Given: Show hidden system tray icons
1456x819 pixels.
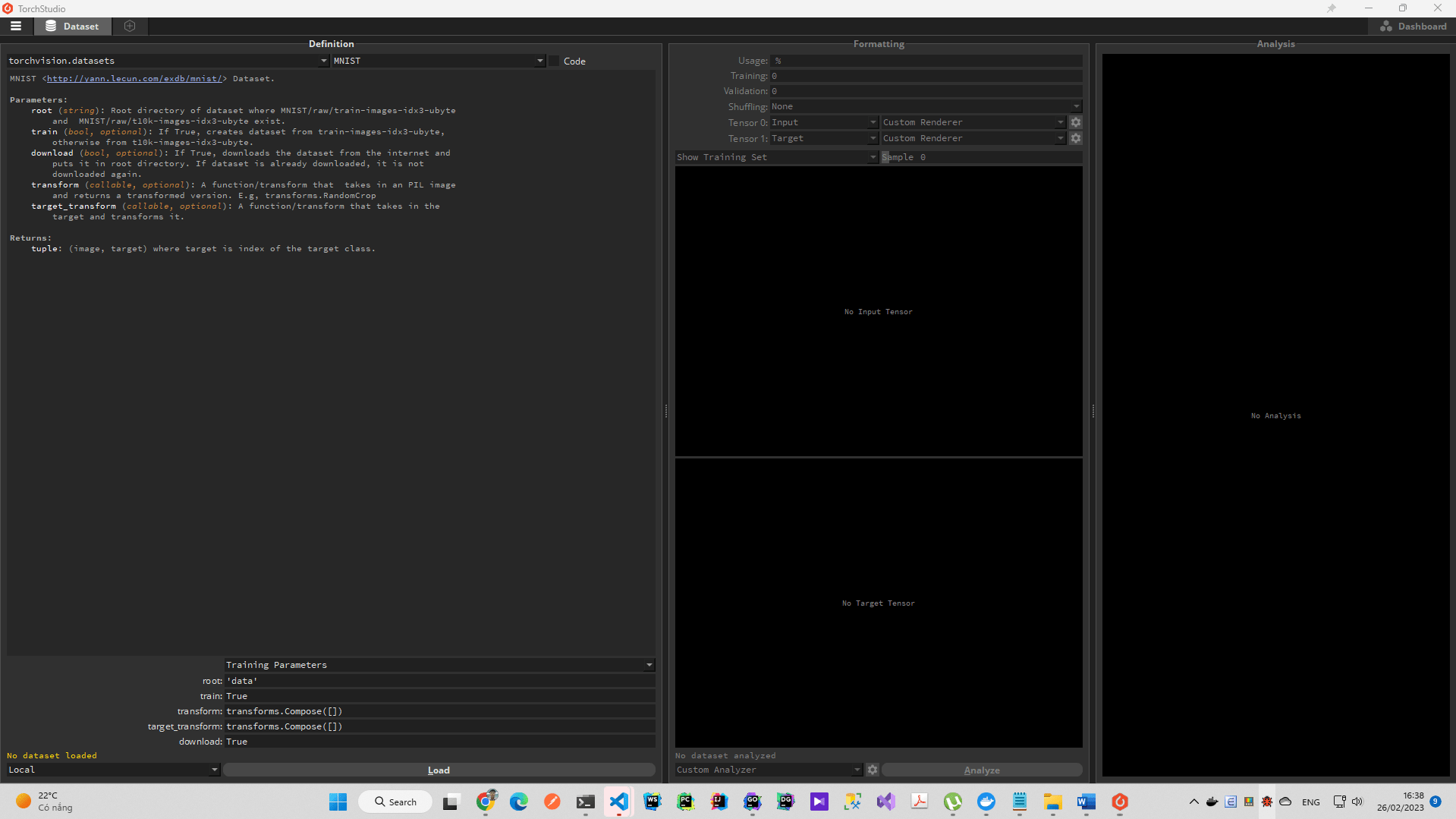Looking at the screenshot, I should pos(1193,802).
